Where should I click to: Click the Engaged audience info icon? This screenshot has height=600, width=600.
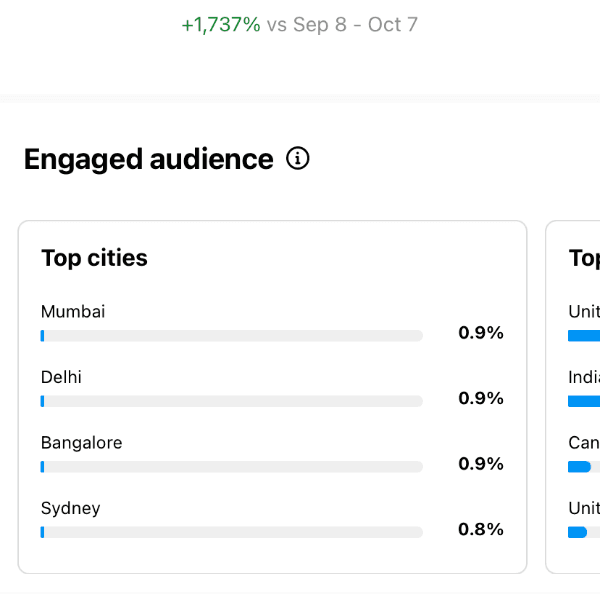298,159
